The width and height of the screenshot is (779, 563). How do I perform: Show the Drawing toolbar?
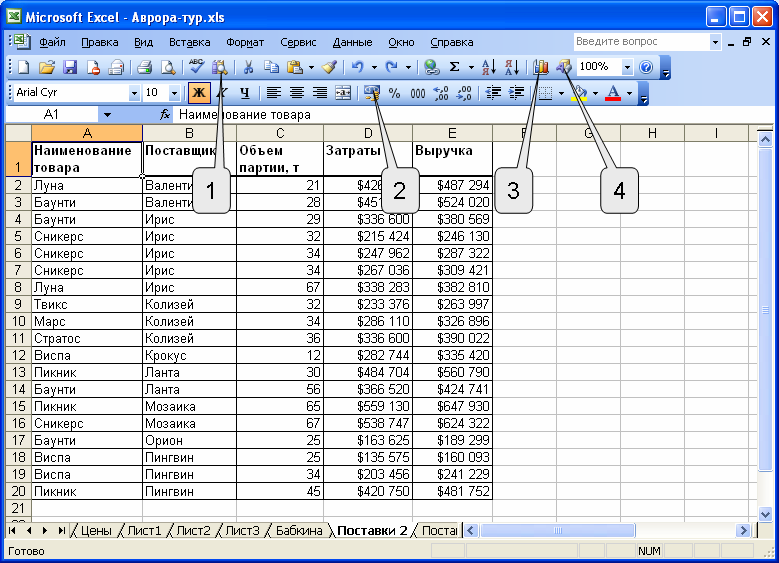(564, 67)
